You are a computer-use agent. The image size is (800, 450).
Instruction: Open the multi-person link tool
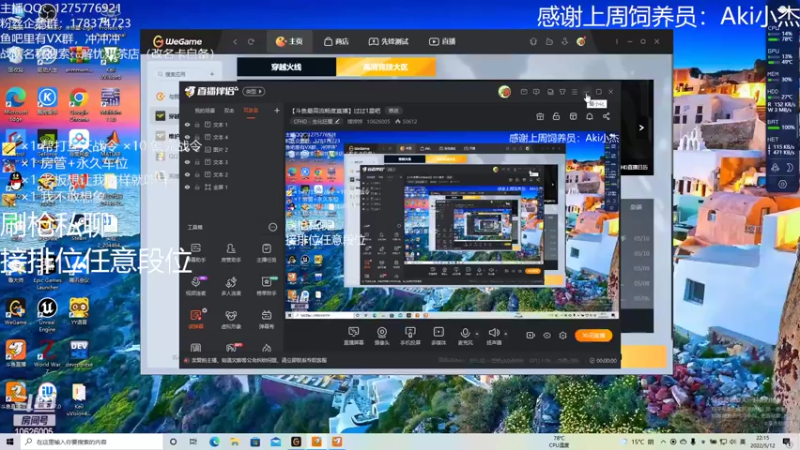click(231, 286)
